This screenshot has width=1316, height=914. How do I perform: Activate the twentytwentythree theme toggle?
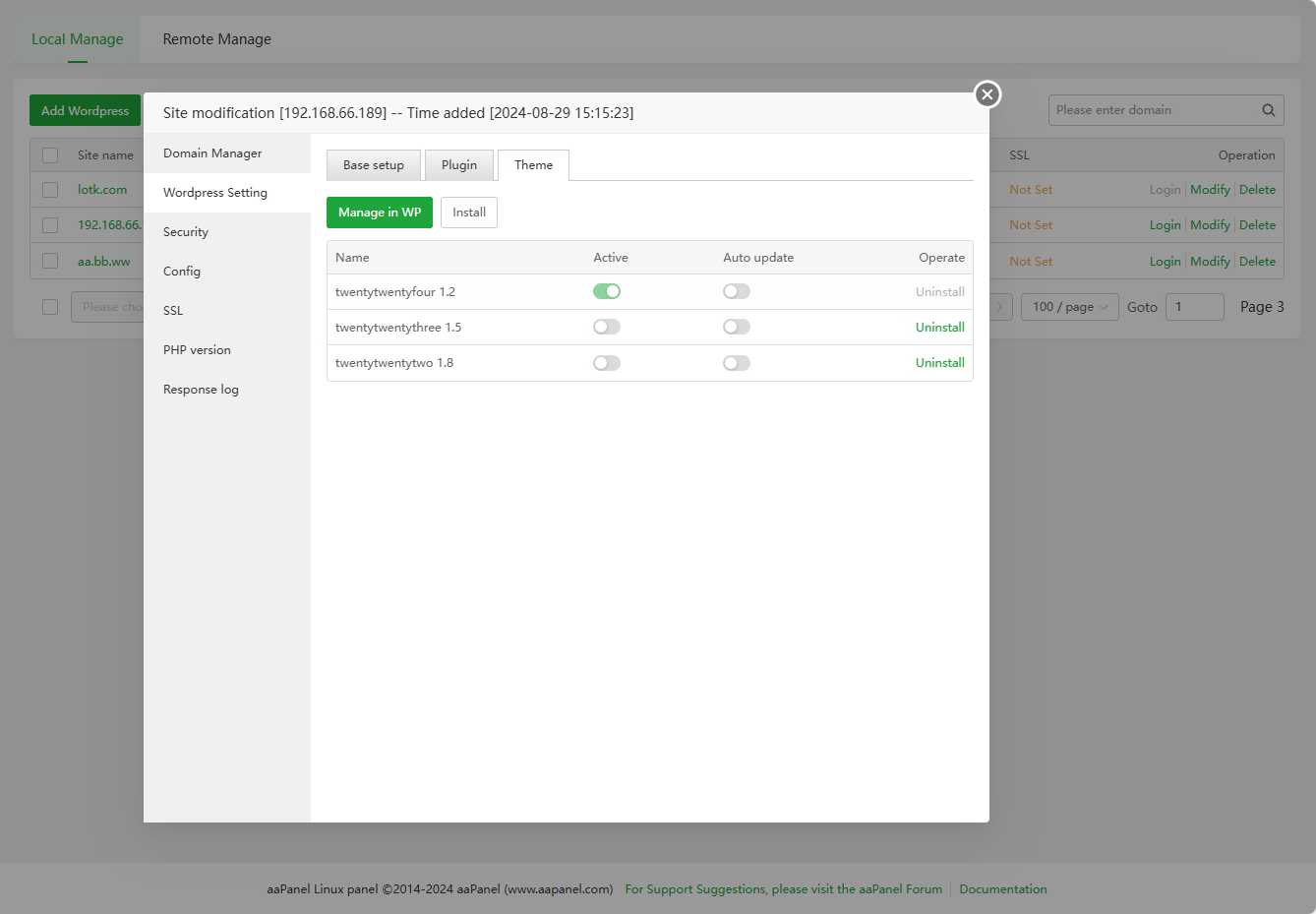click(607, 327)
